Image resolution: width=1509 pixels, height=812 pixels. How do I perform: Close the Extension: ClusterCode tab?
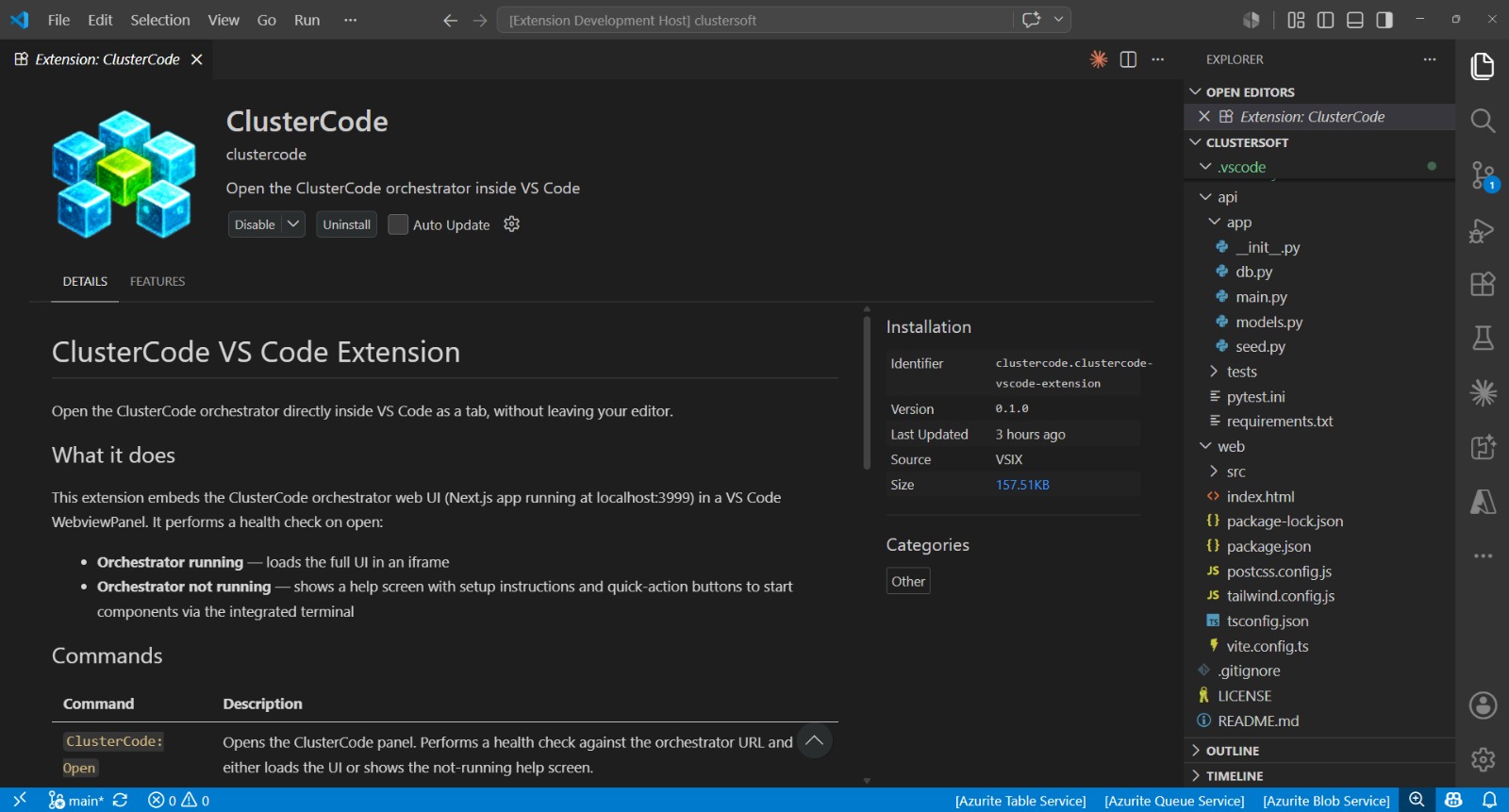[x=196, y=59]
